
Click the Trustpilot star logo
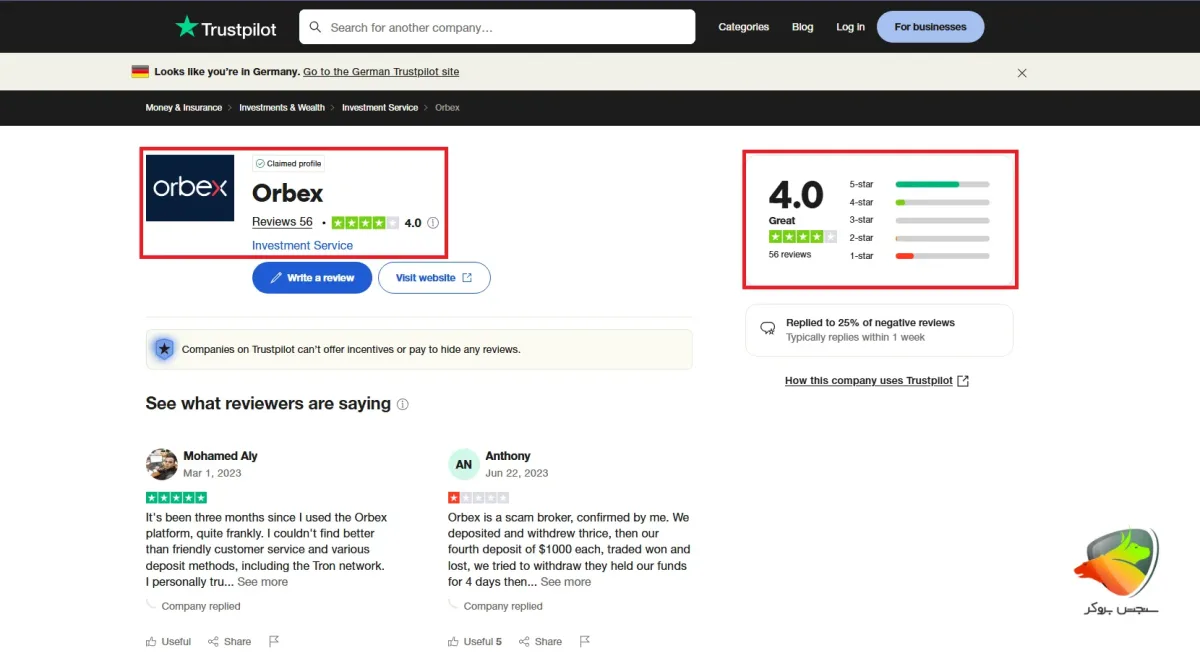186,27
